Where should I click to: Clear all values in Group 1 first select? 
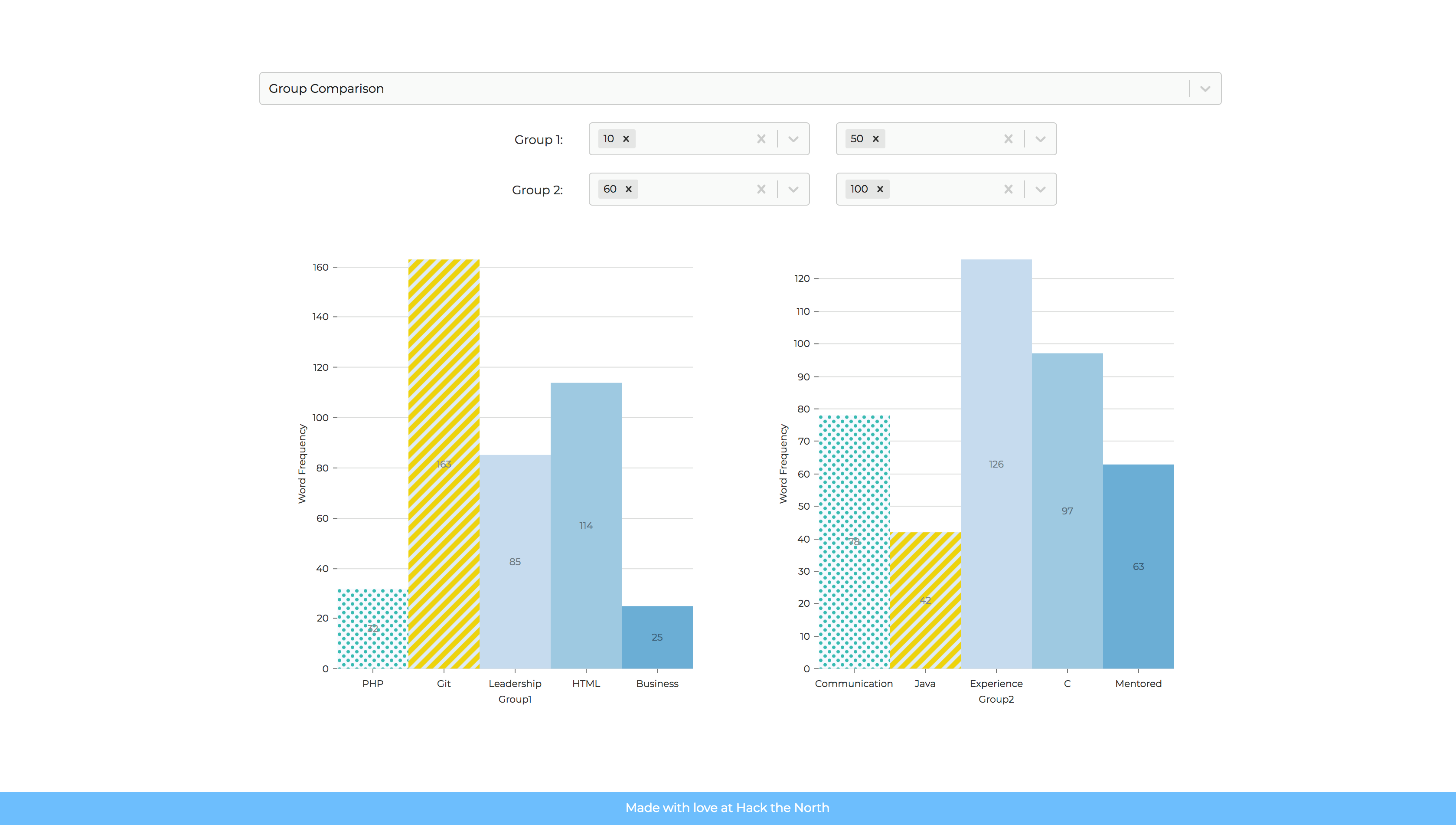coord(761,139)
